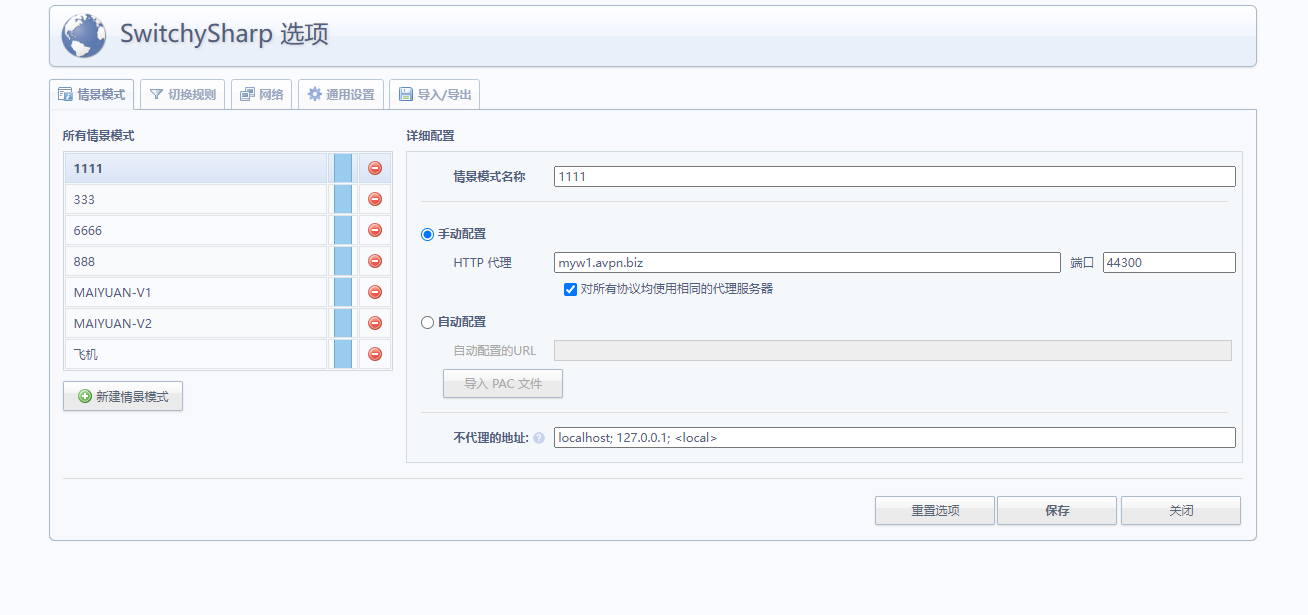1308x615 pixels.
Task: Open the 导入/导出 tab
Action: point(435,95)
